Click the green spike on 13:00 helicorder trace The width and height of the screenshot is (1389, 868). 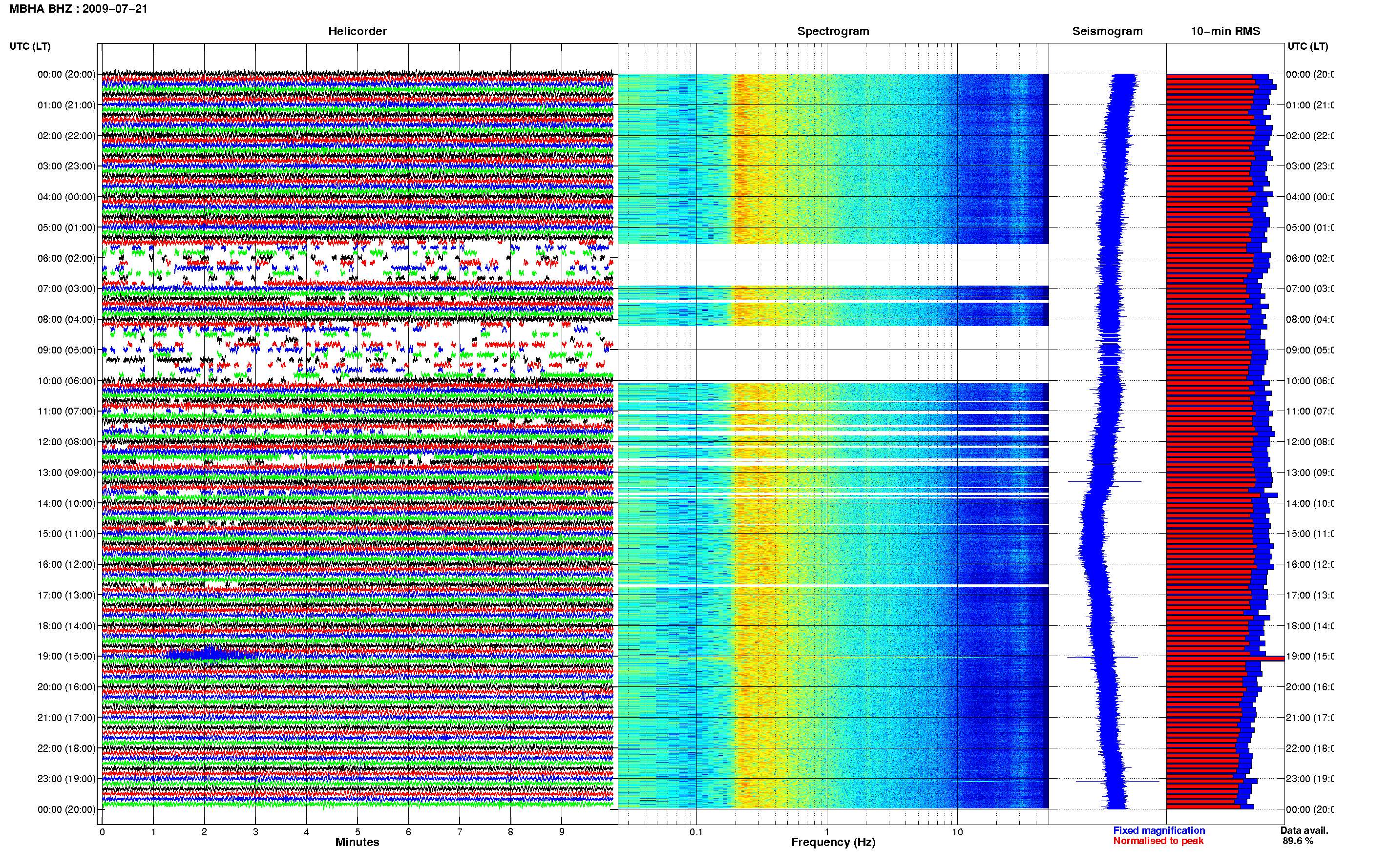click(537, 473)
